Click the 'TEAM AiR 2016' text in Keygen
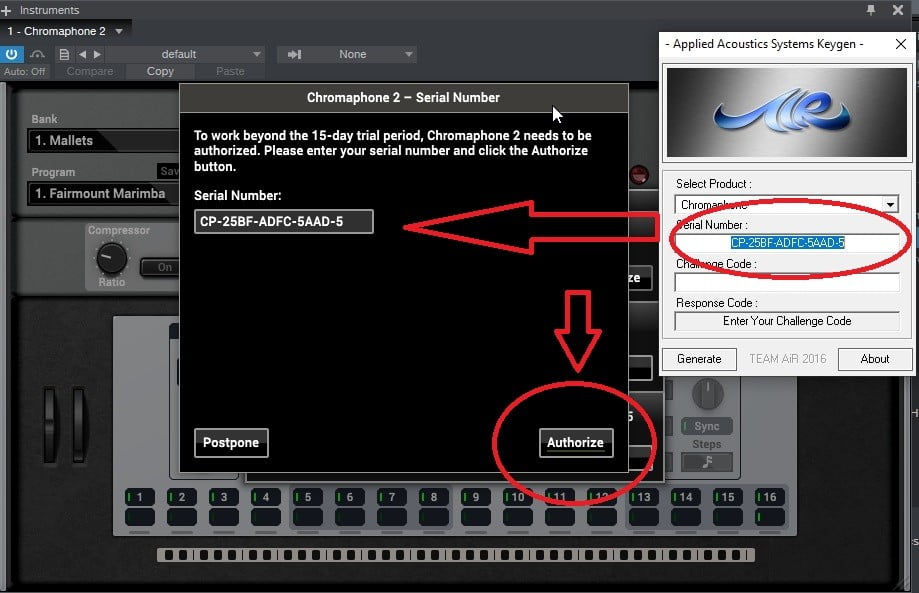The height and width of the screenshot is (593, 919). [x=788, y=359]
